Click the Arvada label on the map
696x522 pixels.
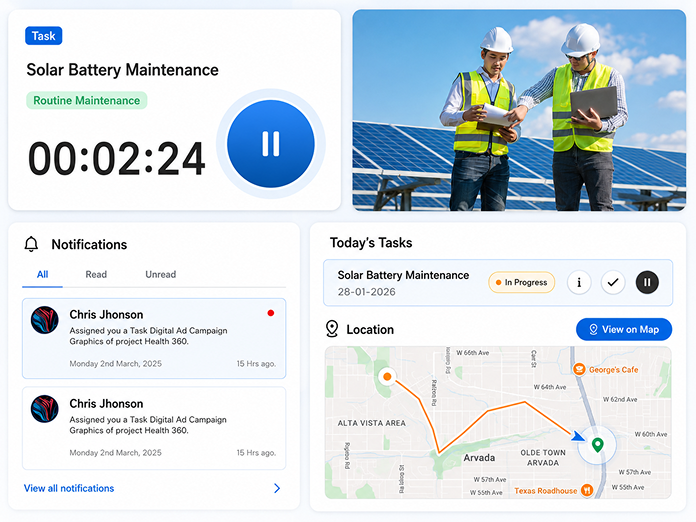[x=479, y=458]
